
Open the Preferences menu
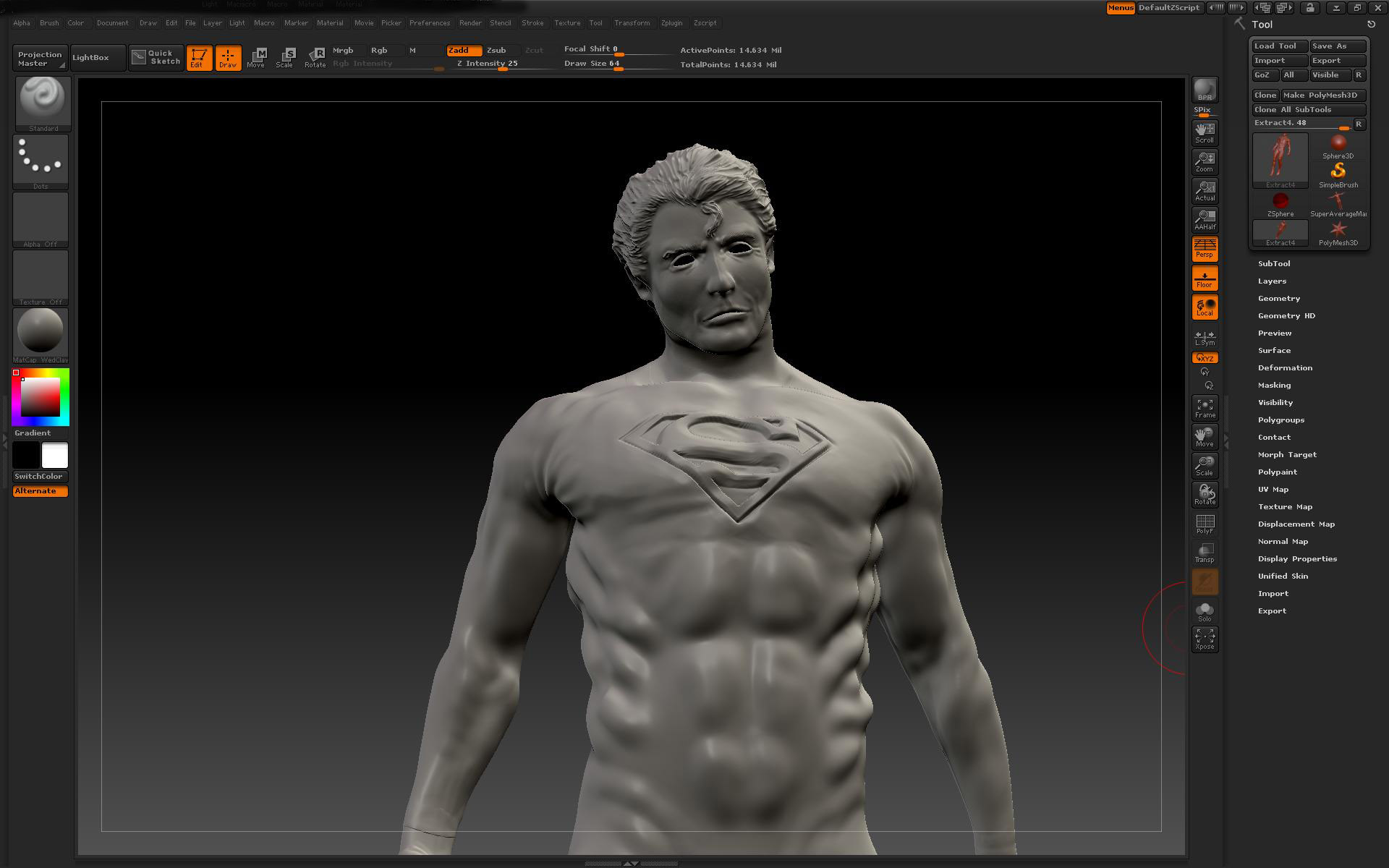[x=430, y=23]
